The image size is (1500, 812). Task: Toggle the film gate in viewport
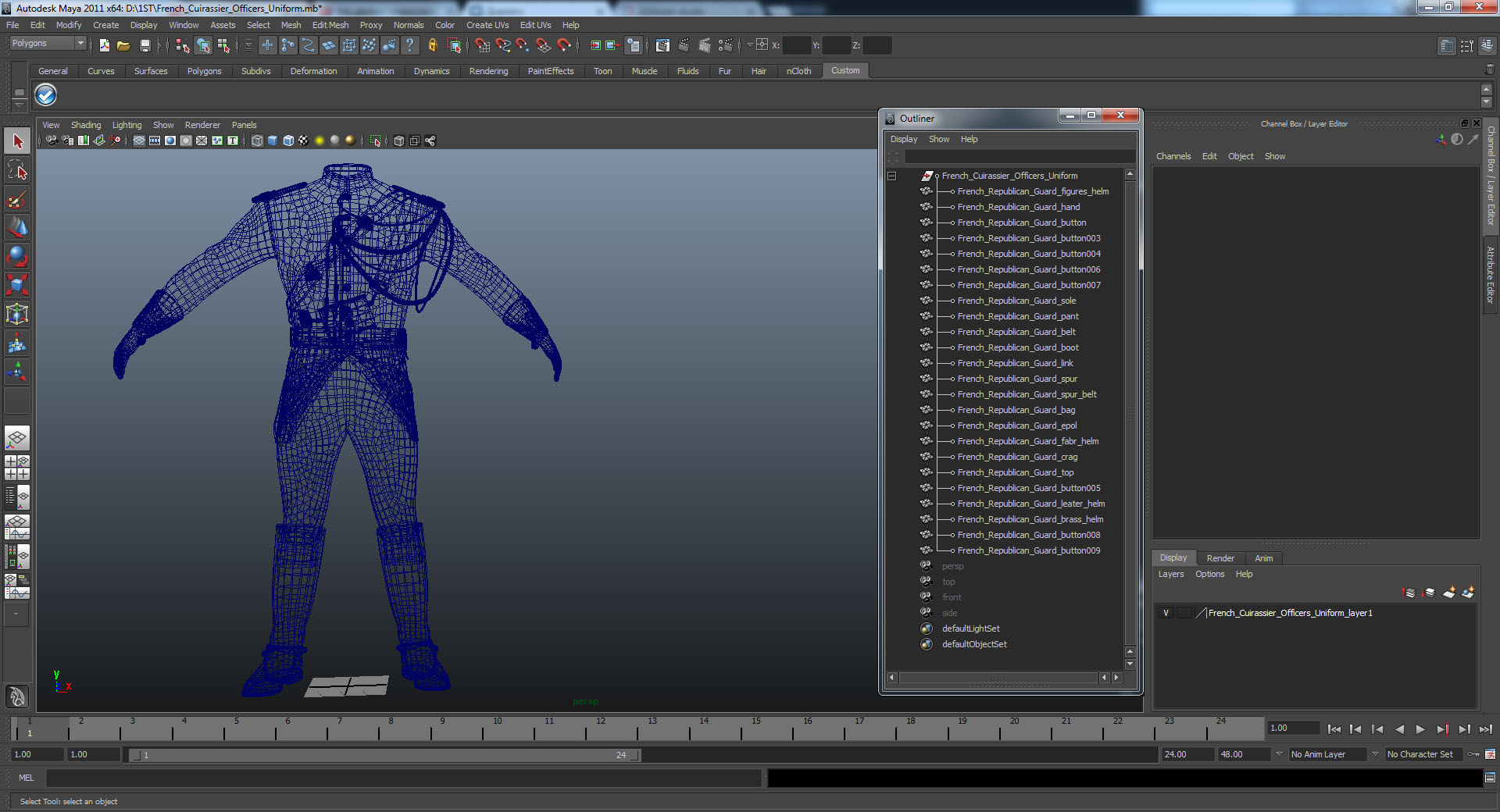tap(155, 141)
